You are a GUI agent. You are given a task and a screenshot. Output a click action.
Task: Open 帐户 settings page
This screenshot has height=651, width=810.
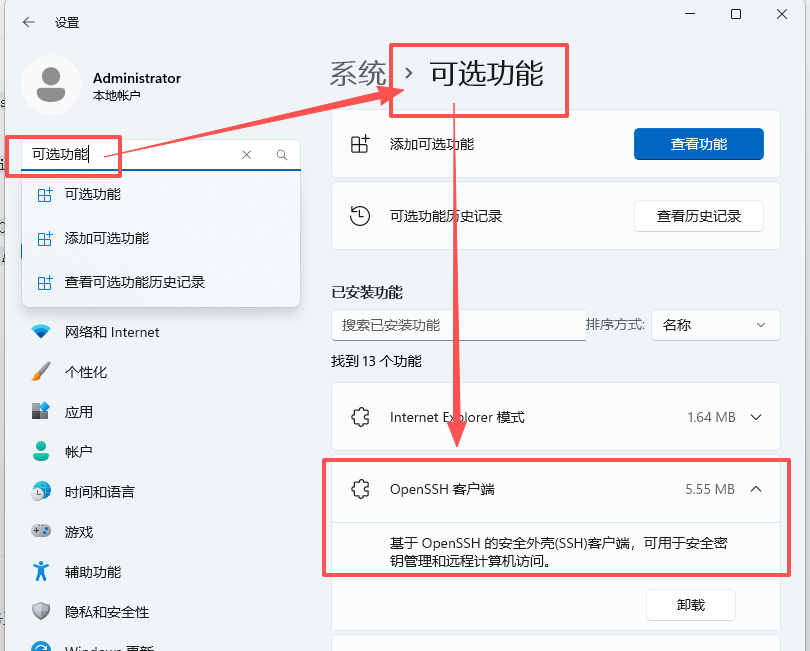click(79, 452)
